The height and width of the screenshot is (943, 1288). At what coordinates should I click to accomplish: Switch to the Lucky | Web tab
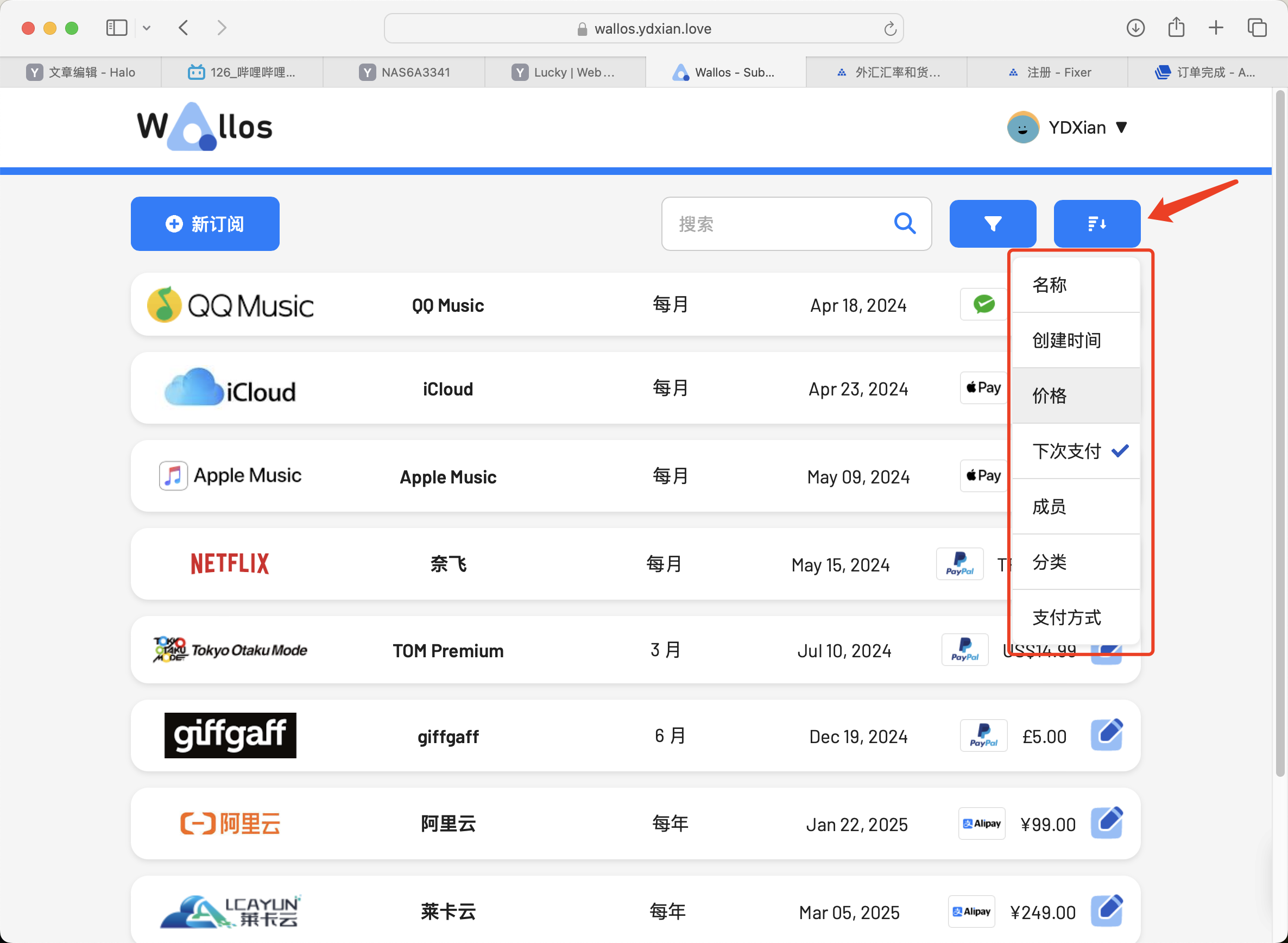click(x=565, y=72)
